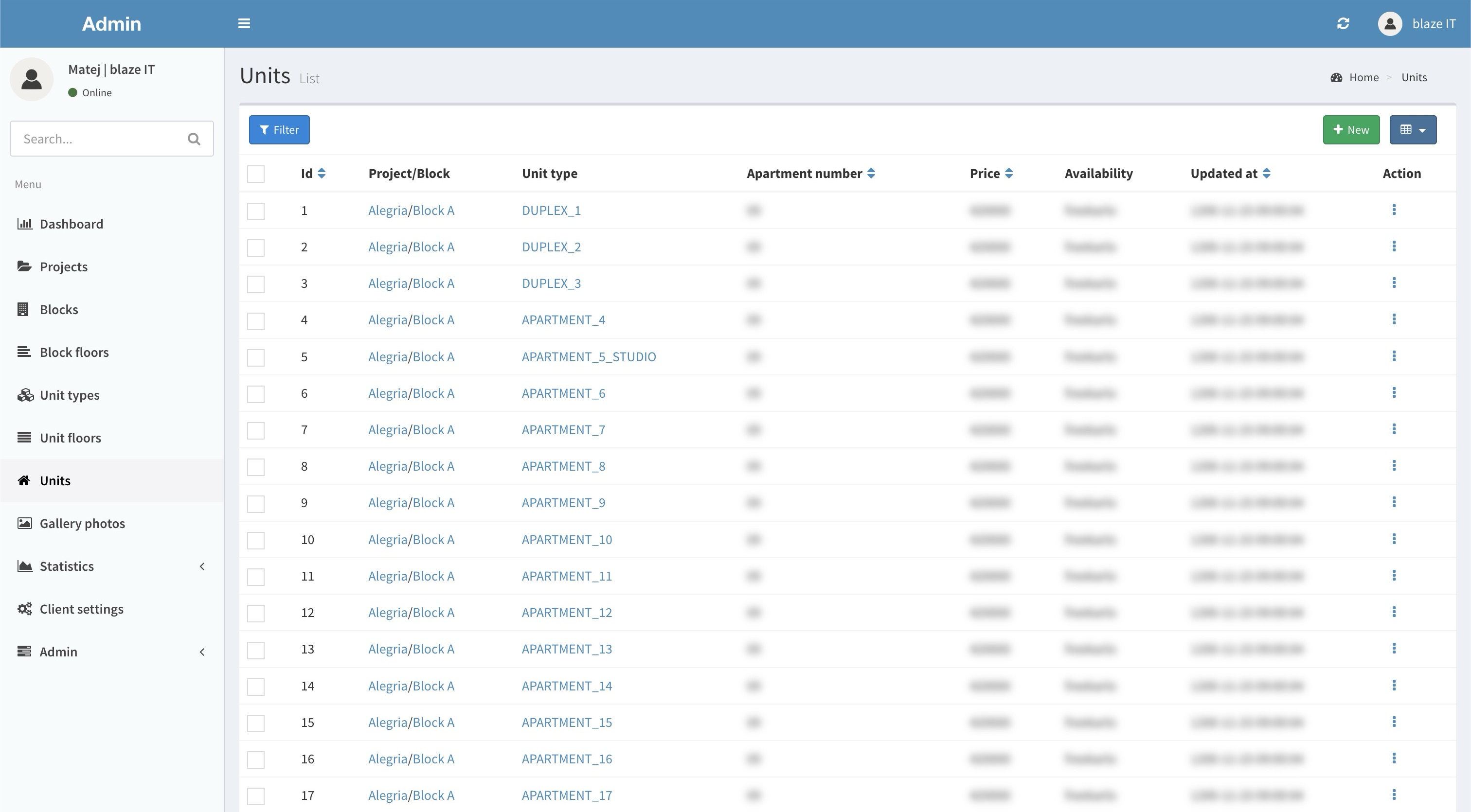This screenshot has width=1471, height=812.
Task: Open the APARTMENT_10 unit type link
Action: 567,539
